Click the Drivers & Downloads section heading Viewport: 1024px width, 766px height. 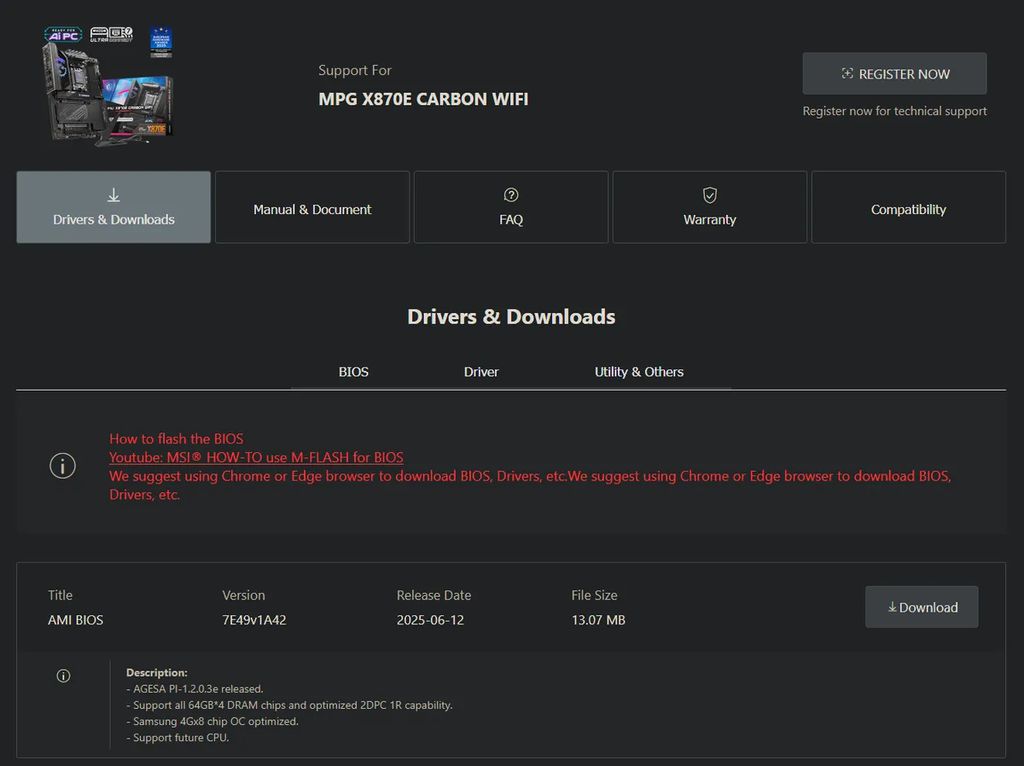(511, 317)
